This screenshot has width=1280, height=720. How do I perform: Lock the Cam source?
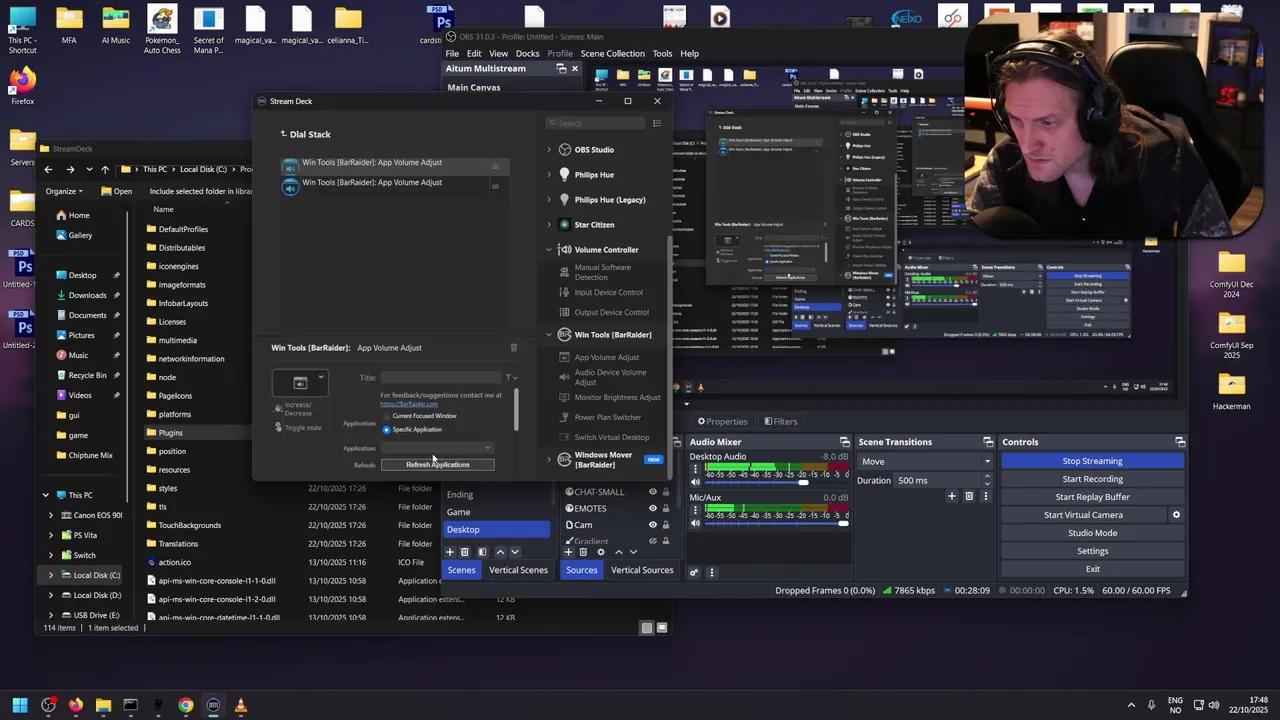pyautogui.click(x=665, y=524)
